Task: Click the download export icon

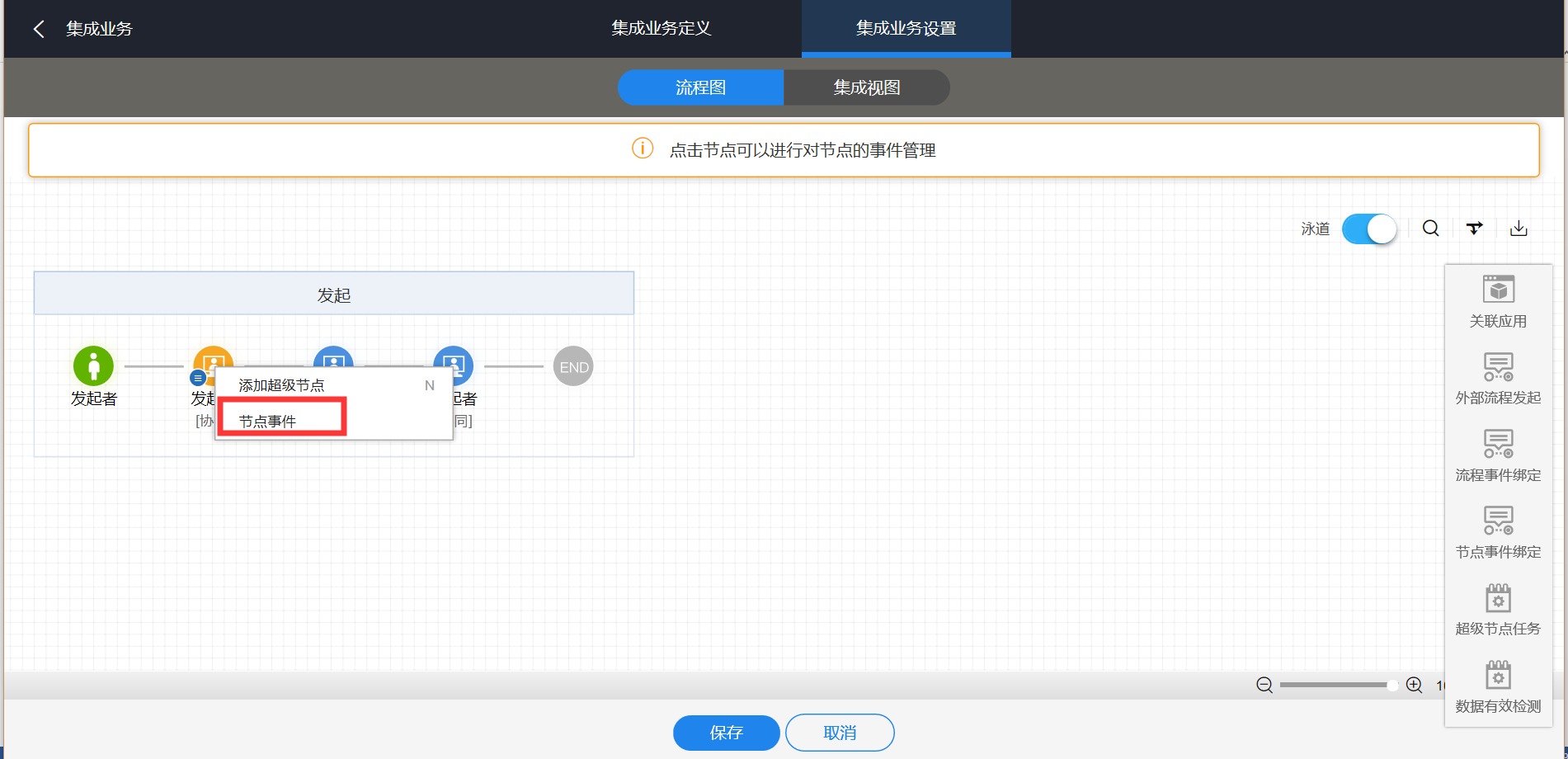Action: tap(1519, 229)
